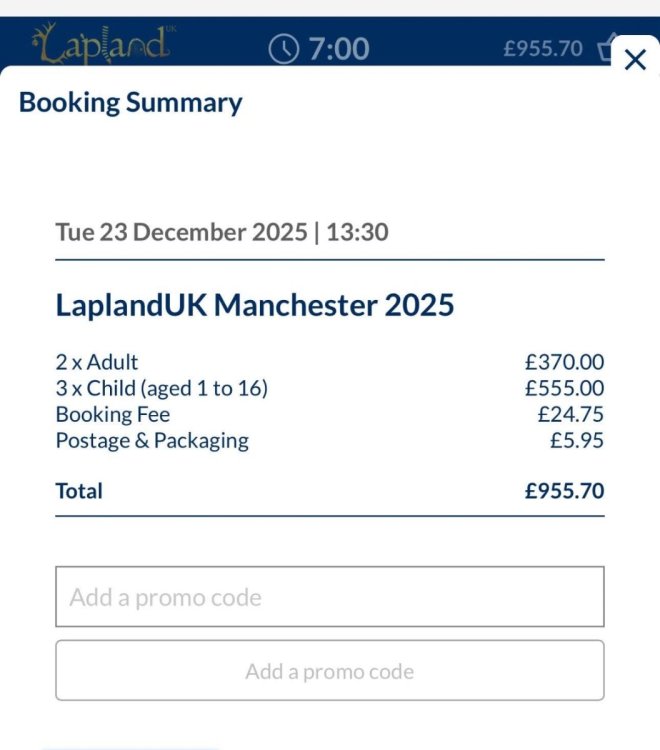Click the £955.70 basket total in header
The height and width of the screenshot is (750, 660).
tap(543, 49)
